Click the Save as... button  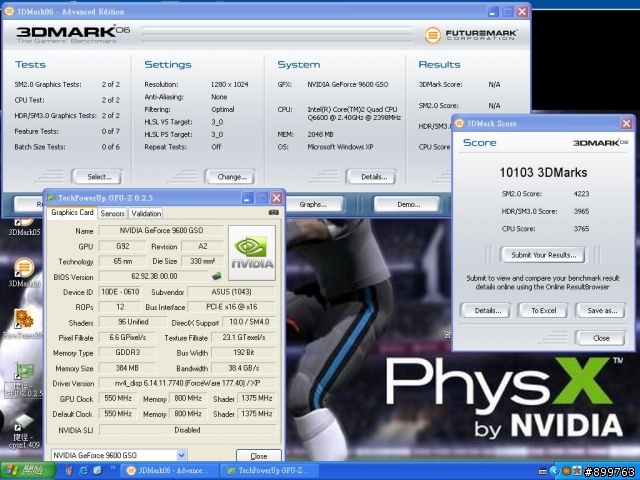(x=600, y=311)
